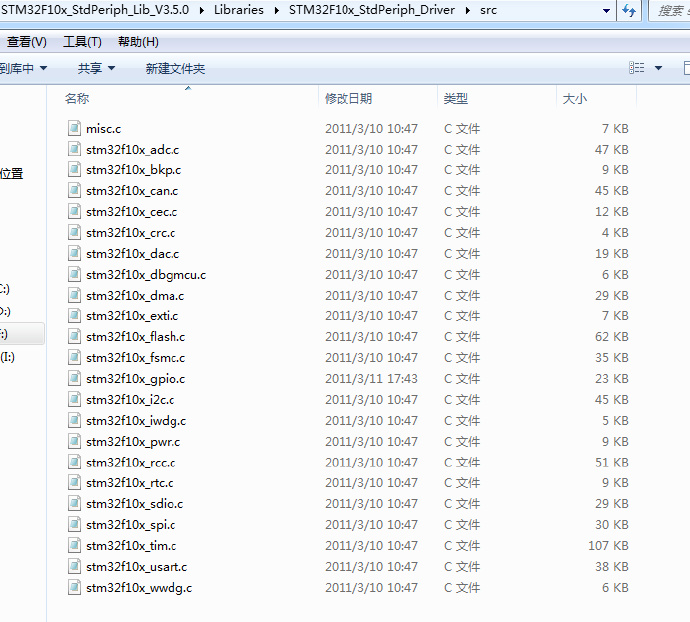Click the 107 KB size cell
The height and width of the screenshot is (622, 690).
point(609,545)
